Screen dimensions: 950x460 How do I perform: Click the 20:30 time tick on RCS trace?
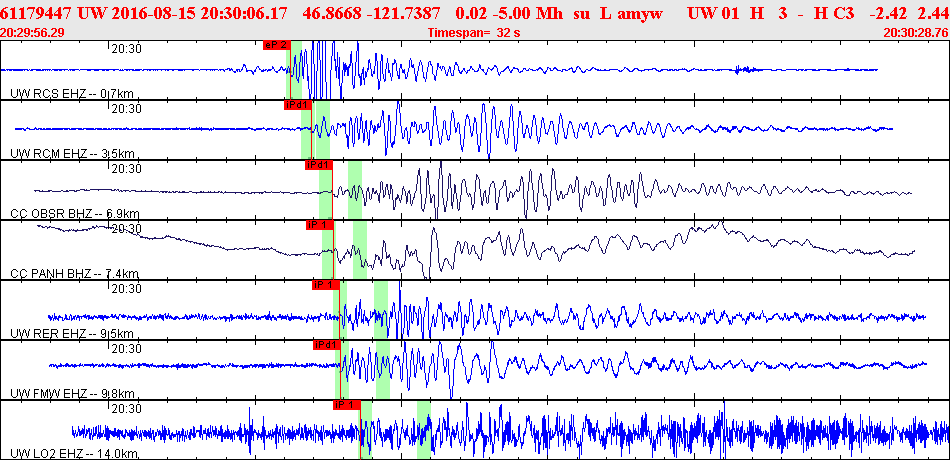(126, 49)
